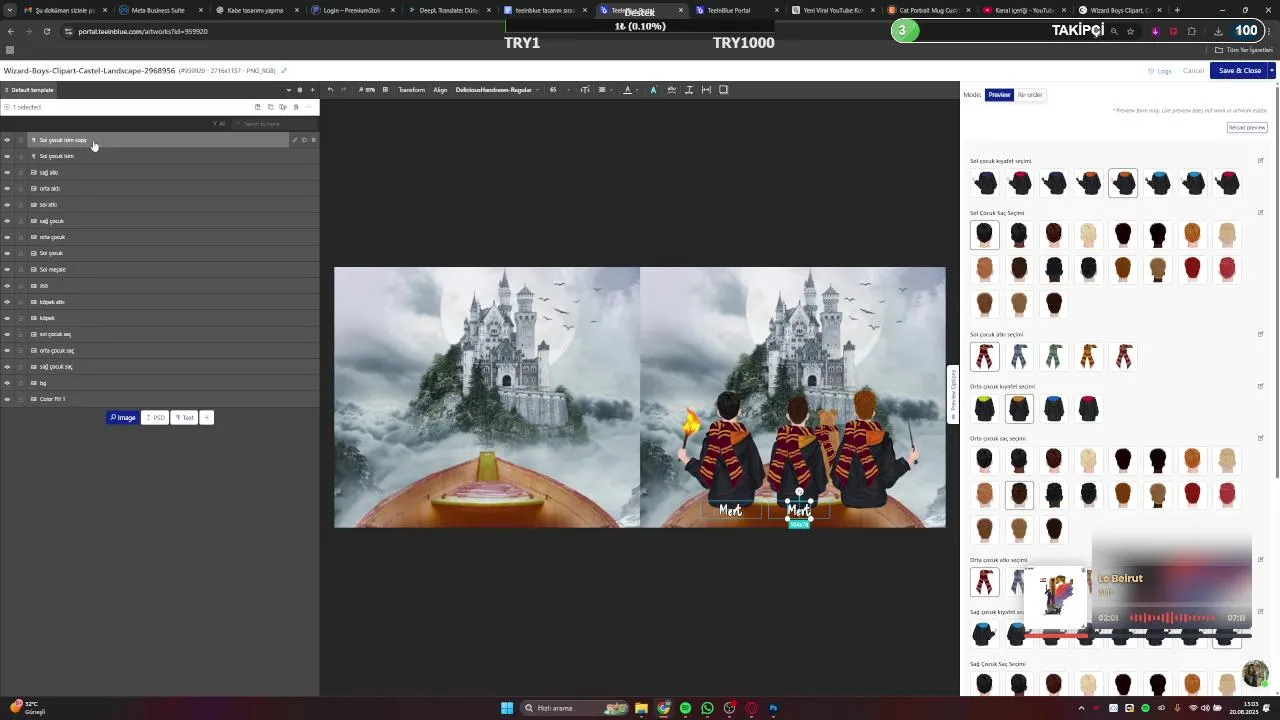
Task: Toggle lock on the sağ çocuk saç layer
Action: pyautogui.click(x=20, y=367)
